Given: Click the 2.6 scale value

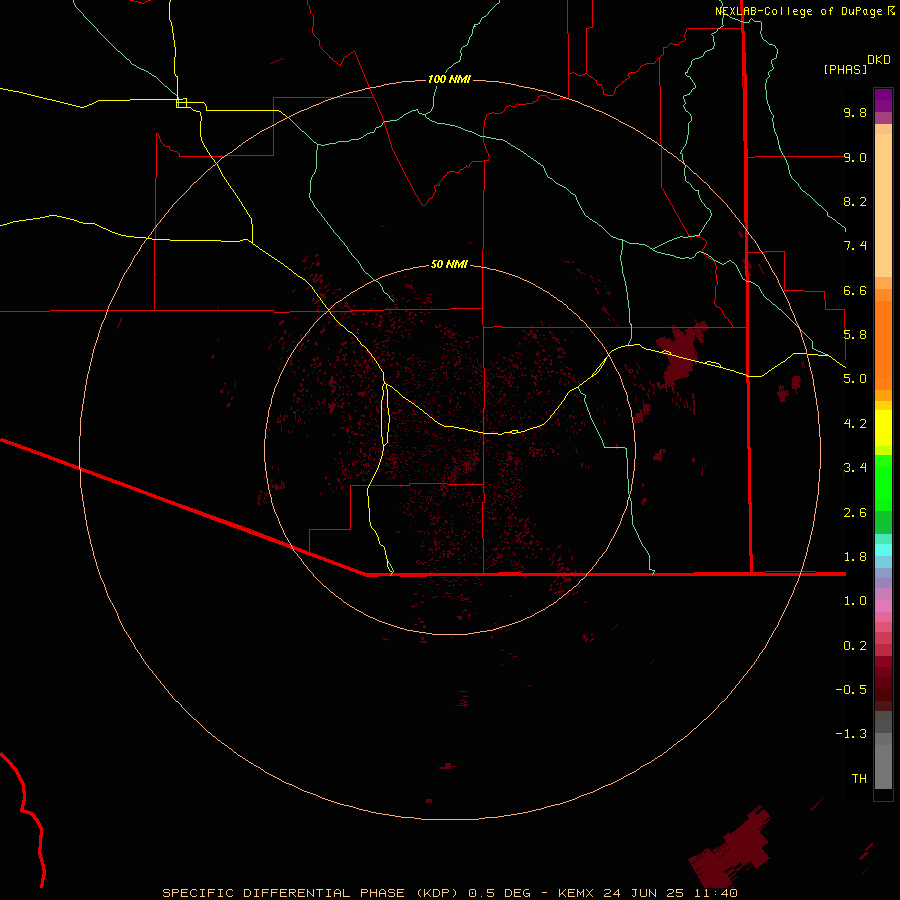Looking at the screenshot, I should point(855,513).
